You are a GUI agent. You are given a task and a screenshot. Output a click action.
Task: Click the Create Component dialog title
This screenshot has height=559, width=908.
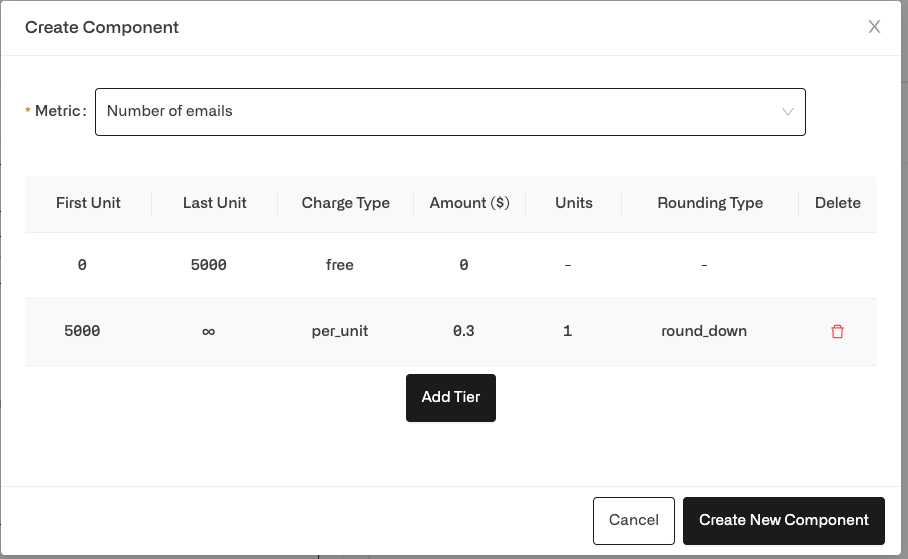tap(102, 27)
